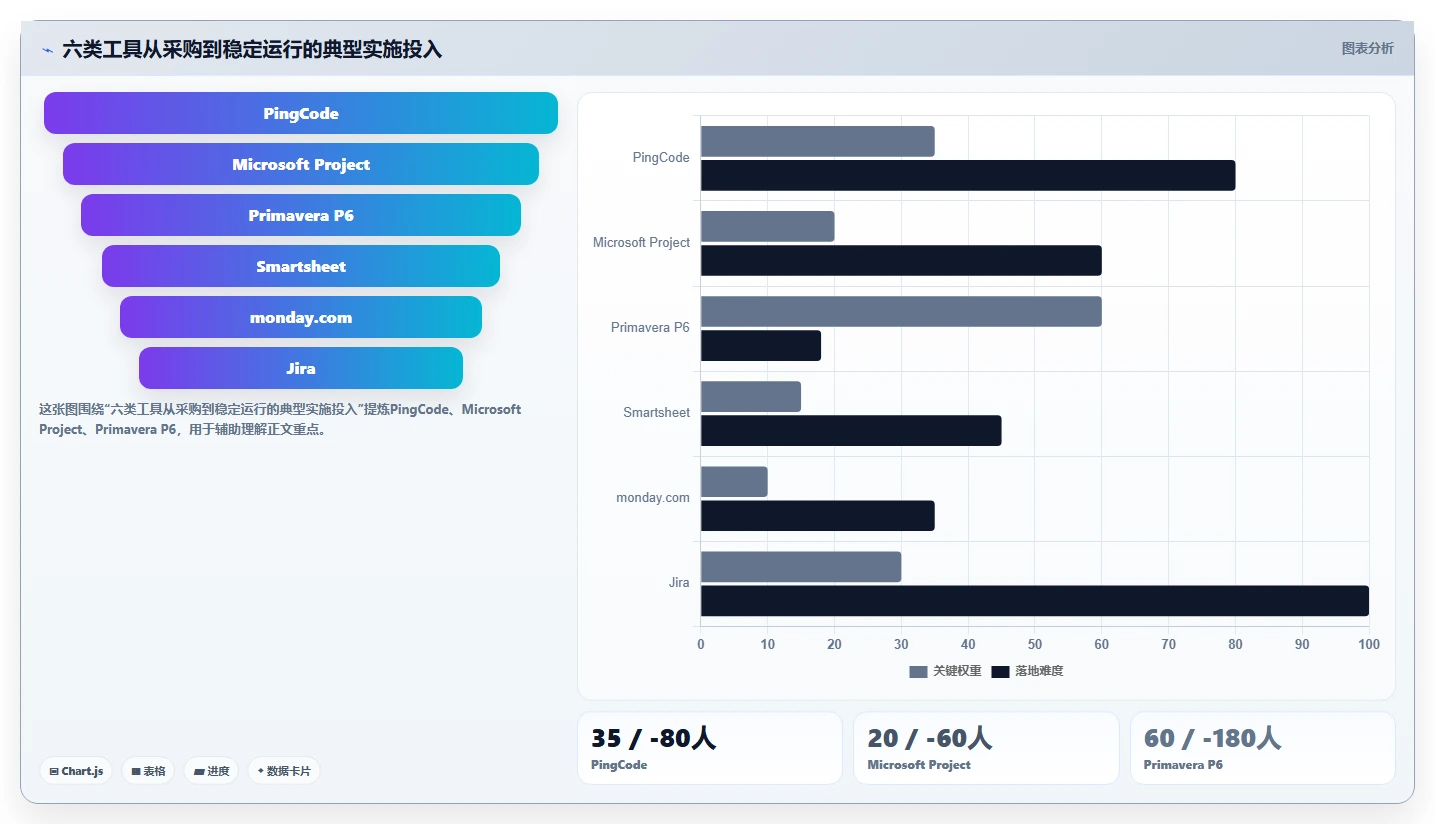Select the Jira funnel bar

[301, 368]
